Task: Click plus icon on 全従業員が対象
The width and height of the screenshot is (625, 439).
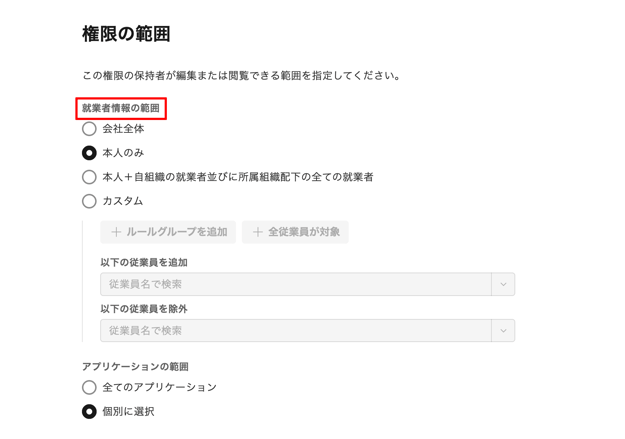Action: point(257,232)
